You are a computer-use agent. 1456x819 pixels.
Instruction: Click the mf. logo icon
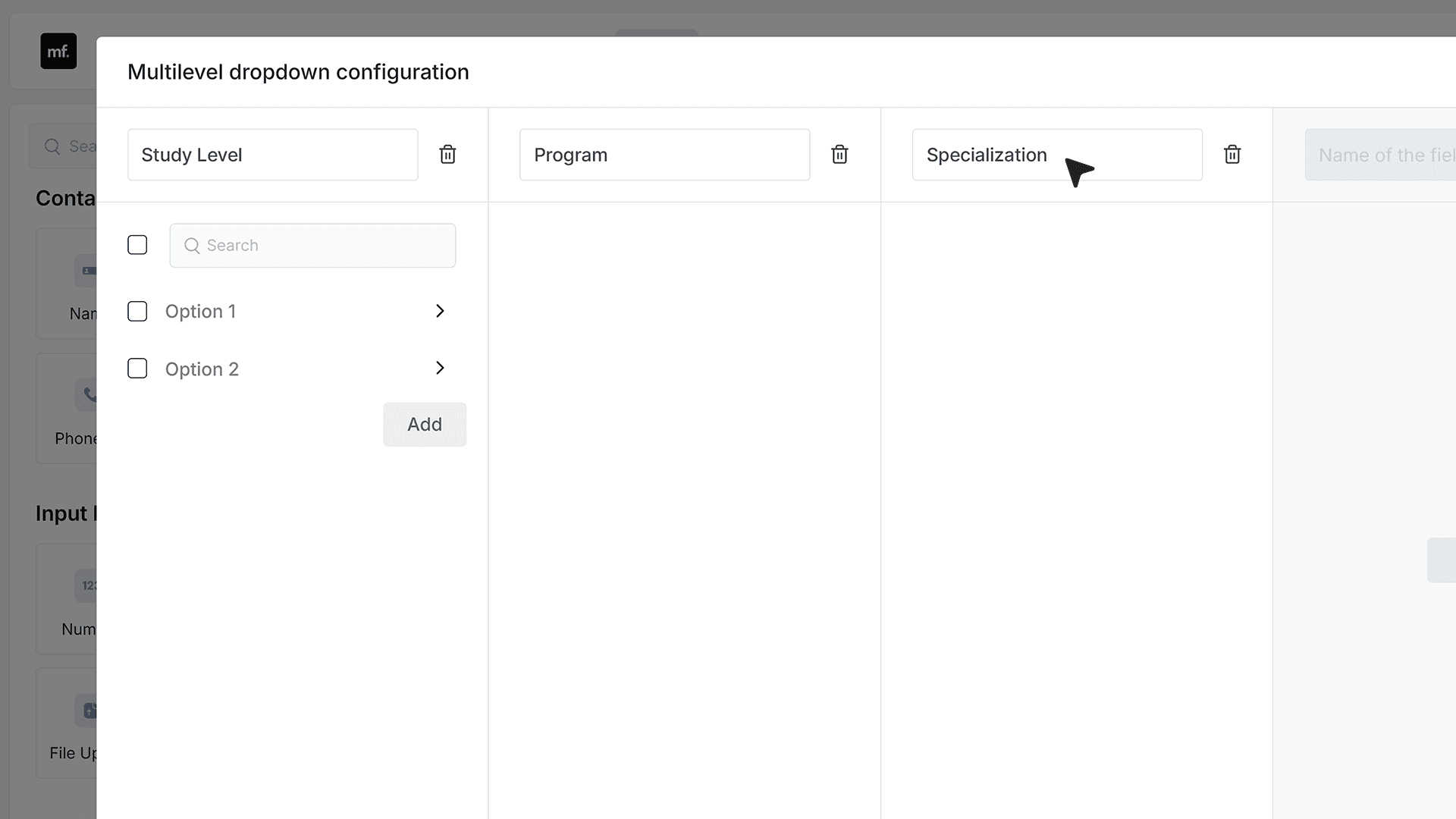58,52
